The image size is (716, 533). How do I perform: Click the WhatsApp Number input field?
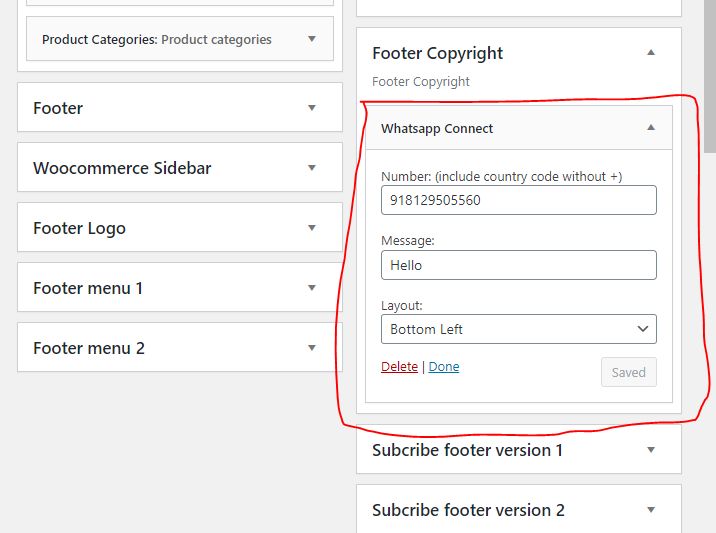tap(518, 200)
